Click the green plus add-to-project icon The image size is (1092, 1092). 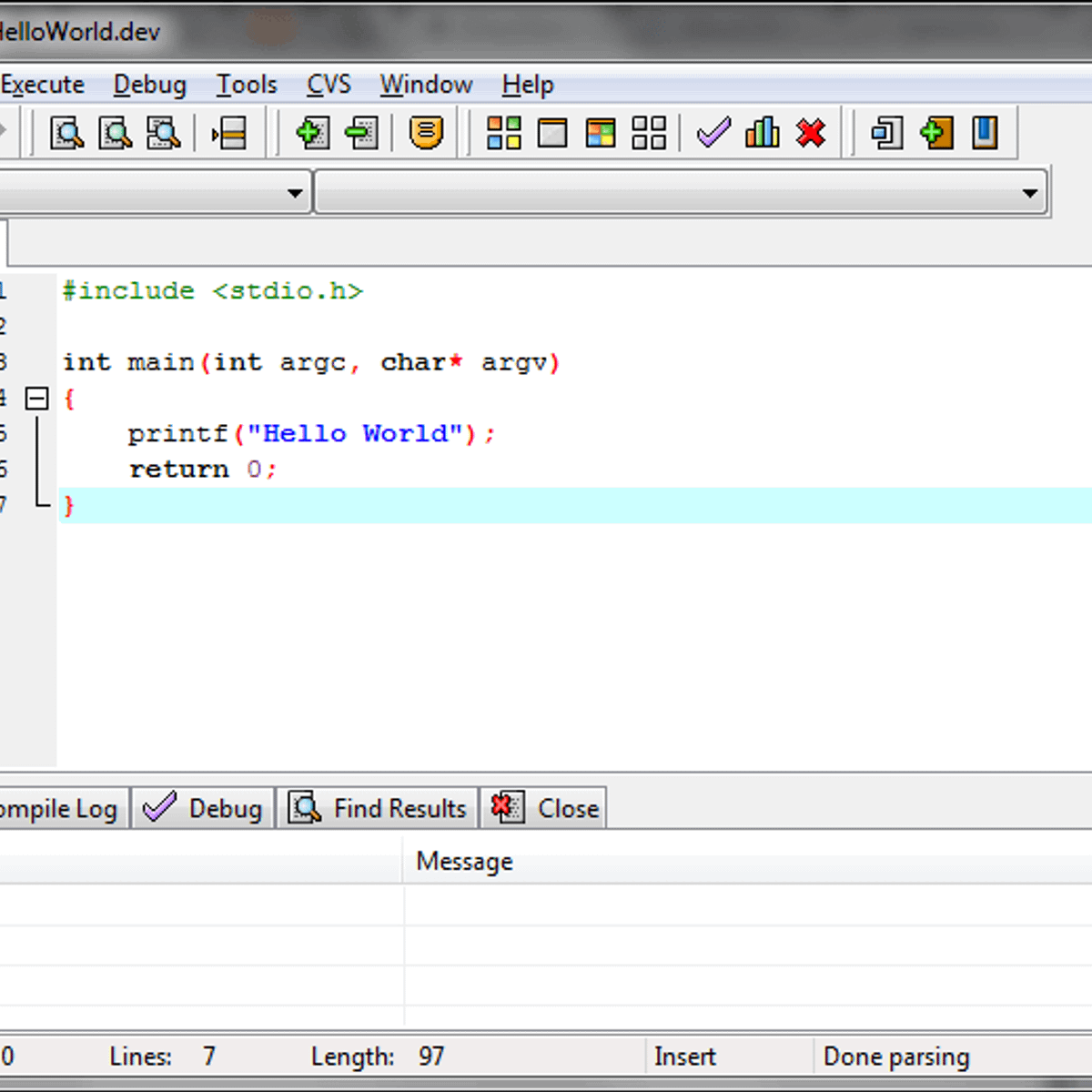312,134
